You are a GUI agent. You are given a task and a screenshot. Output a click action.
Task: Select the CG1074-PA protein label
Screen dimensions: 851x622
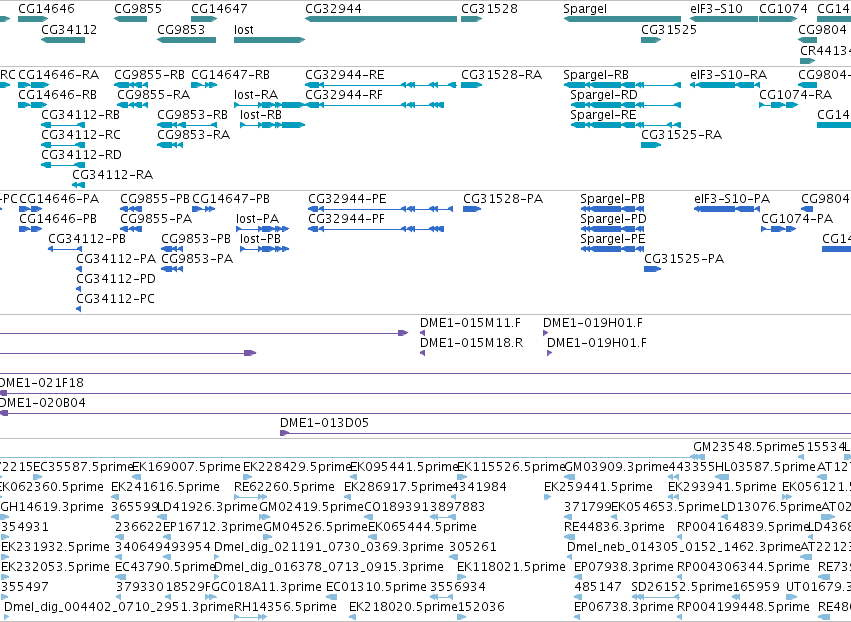pyautogui.click(x=797, y=219)
